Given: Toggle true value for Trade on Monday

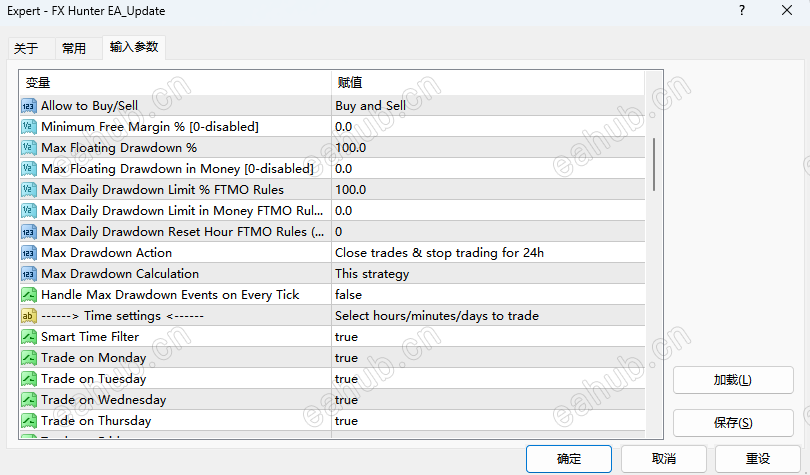Looking at the screenshot, I should [x=346, y=358].
